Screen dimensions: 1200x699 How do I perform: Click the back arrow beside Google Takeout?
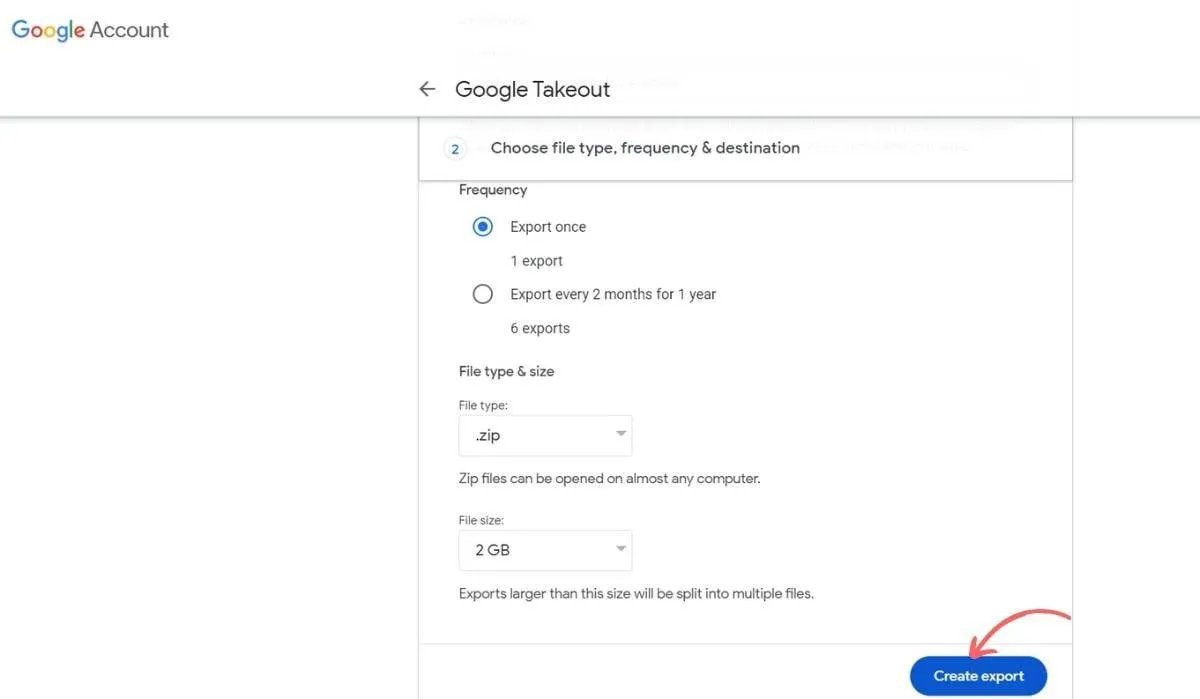(x=427, y=89)
